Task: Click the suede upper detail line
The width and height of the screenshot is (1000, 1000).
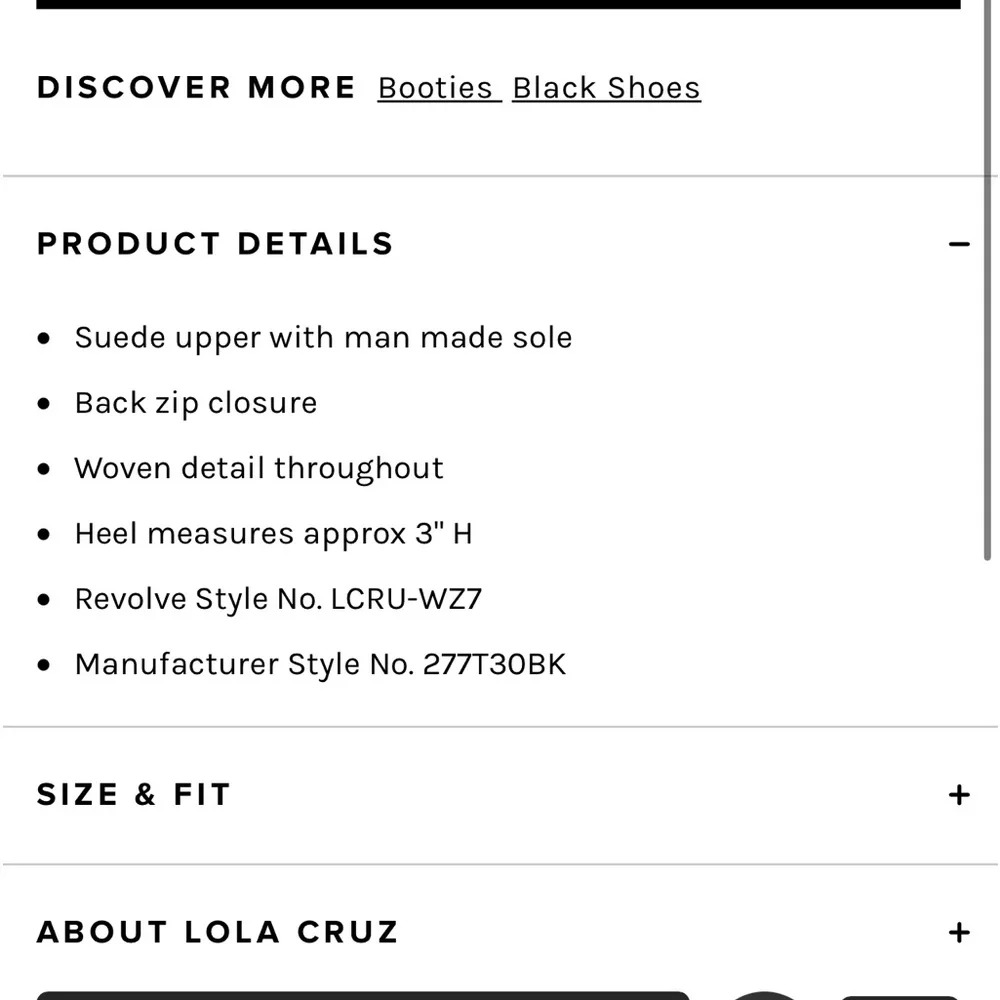Action: point(323,338)
